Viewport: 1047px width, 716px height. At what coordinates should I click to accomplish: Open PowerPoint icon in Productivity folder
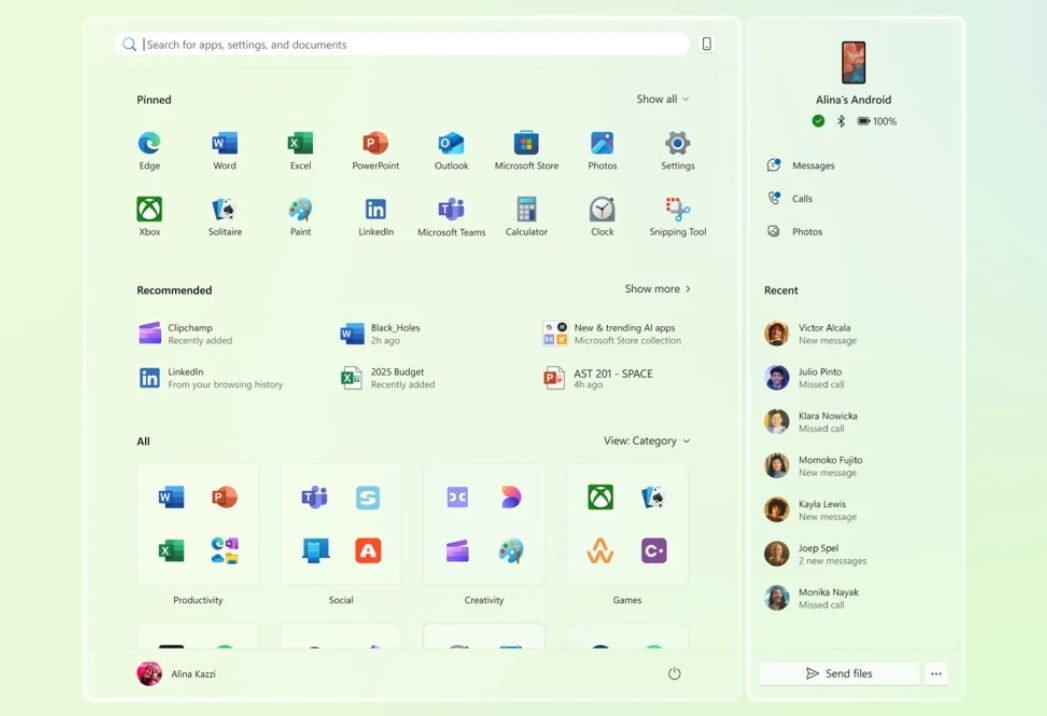pyautogui.click(x=224, y=497)
